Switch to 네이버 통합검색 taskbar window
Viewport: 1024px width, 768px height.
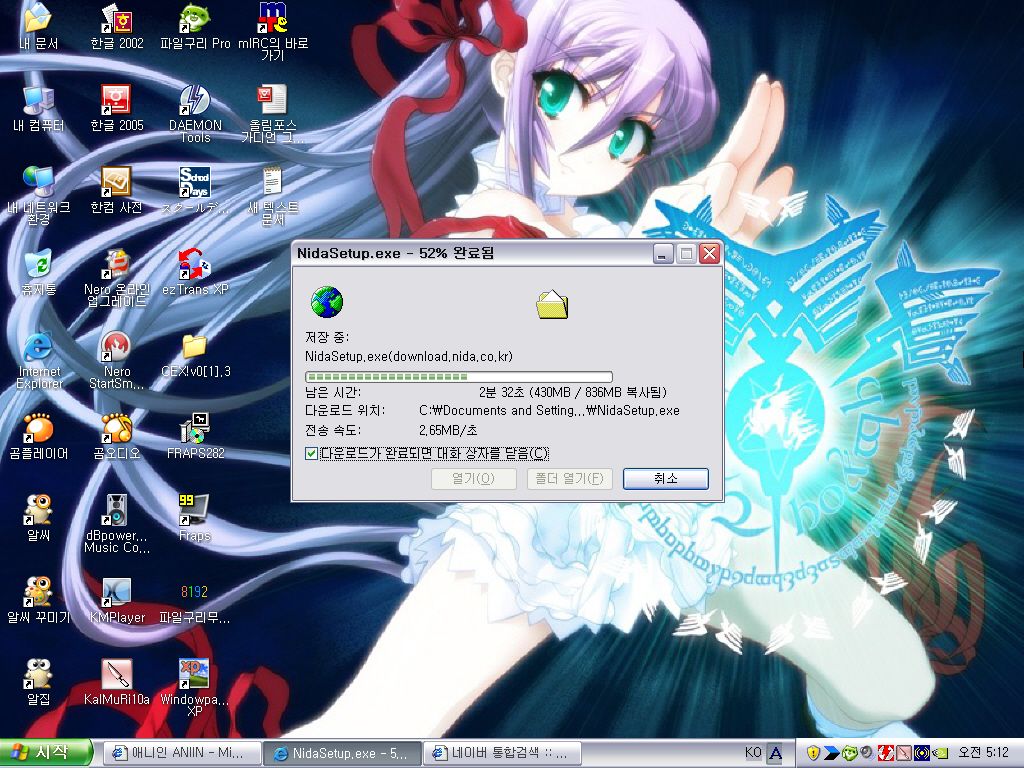pos(502,753)
